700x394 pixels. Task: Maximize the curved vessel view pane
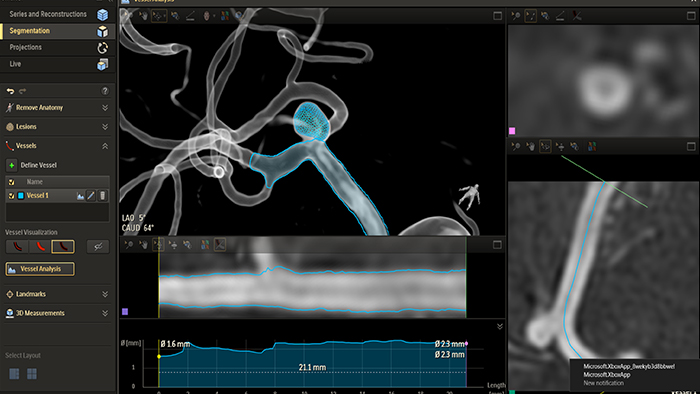(691, 146)
